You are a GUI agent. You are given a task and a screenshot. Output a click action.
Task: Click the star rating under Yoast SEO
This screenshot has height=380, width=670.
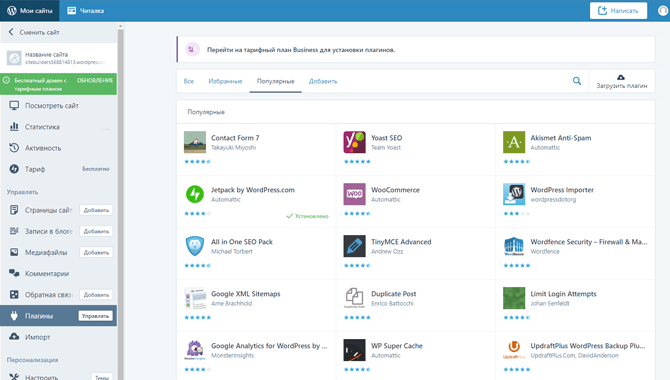click(357, 162)
